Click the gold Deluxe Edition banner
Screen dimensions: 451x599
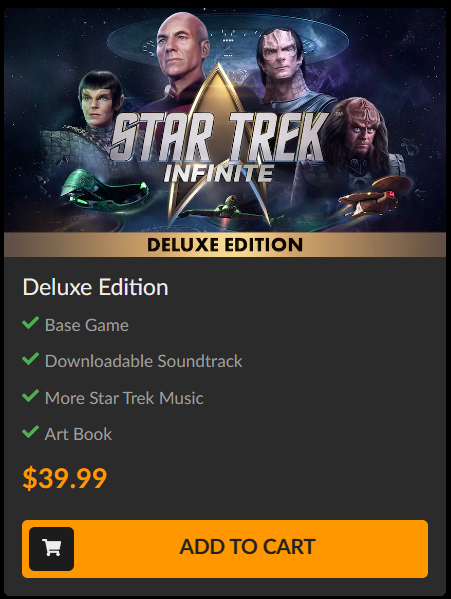[225, 244]
